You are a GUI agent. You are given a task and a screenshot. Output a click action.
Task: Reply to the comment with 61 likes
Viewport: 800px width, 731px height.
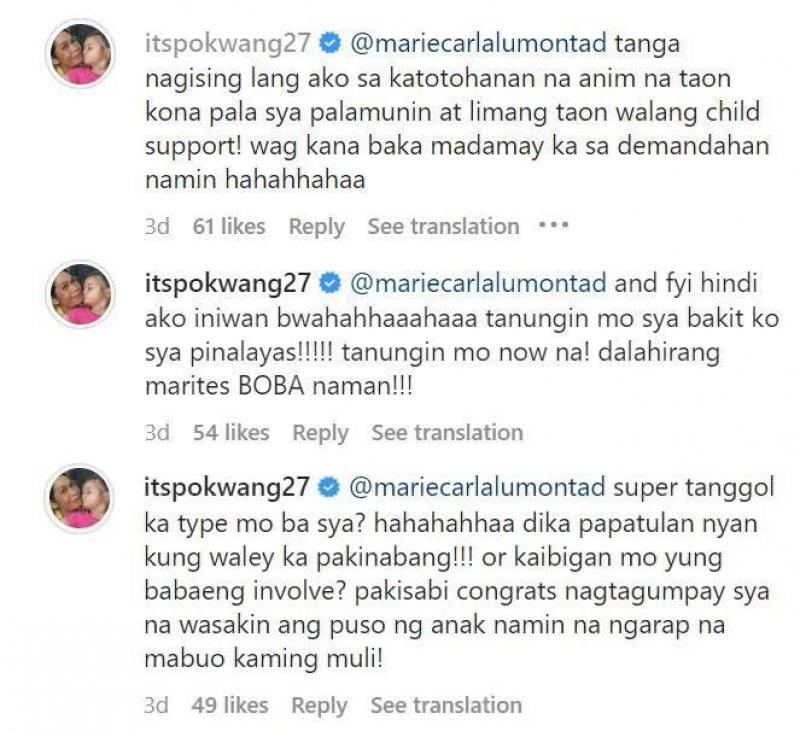pyautogui.click(x=317, y=227)
